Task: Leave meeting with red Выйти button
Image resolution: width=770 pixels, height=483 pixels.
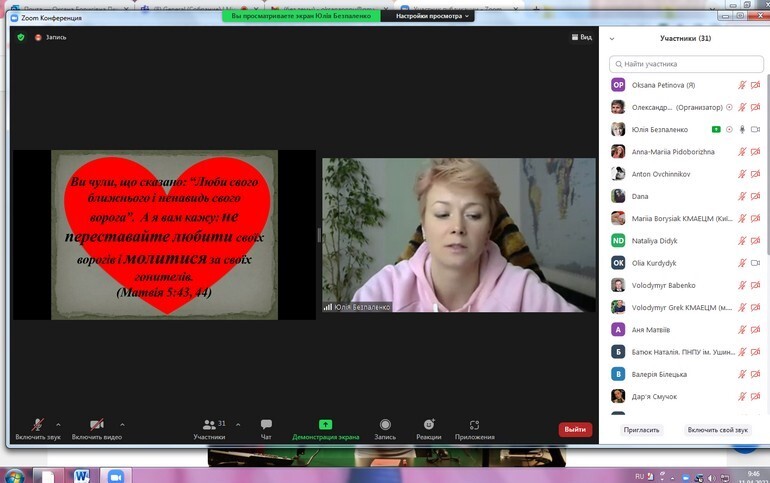Action: pos(575,429)
